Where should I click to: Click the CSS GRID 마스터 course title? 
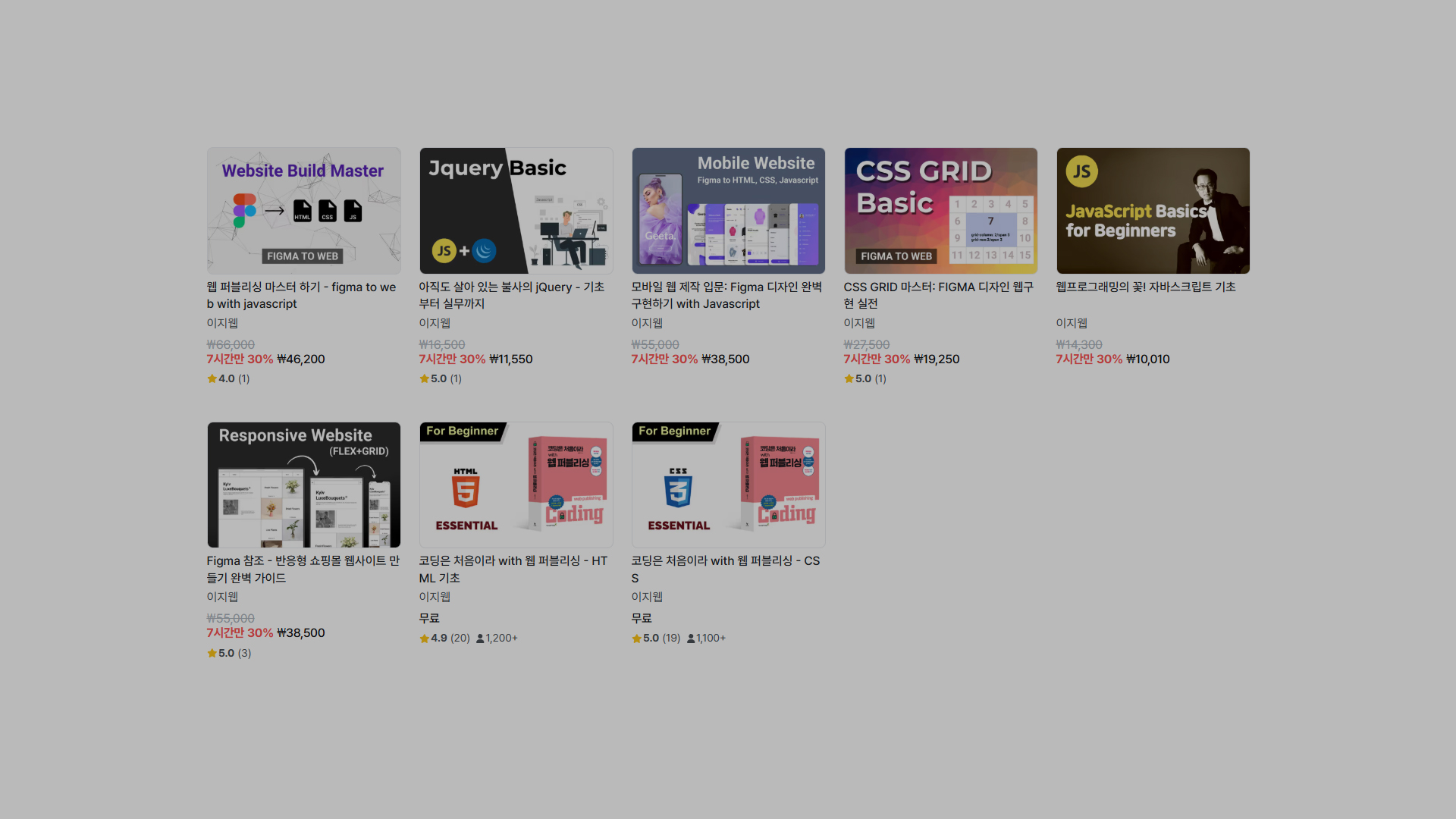coord(938,295)
